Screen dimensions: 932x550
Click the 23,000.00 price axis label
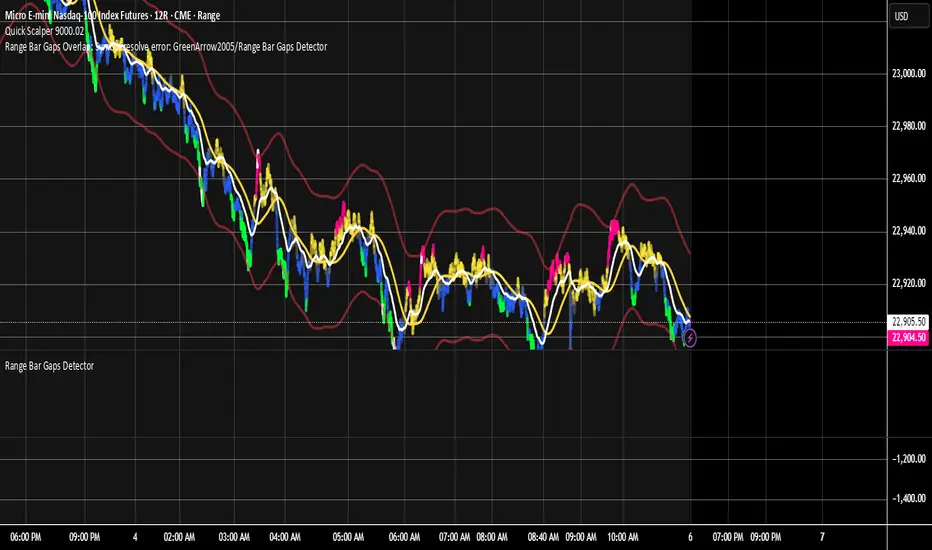[909, 73]
